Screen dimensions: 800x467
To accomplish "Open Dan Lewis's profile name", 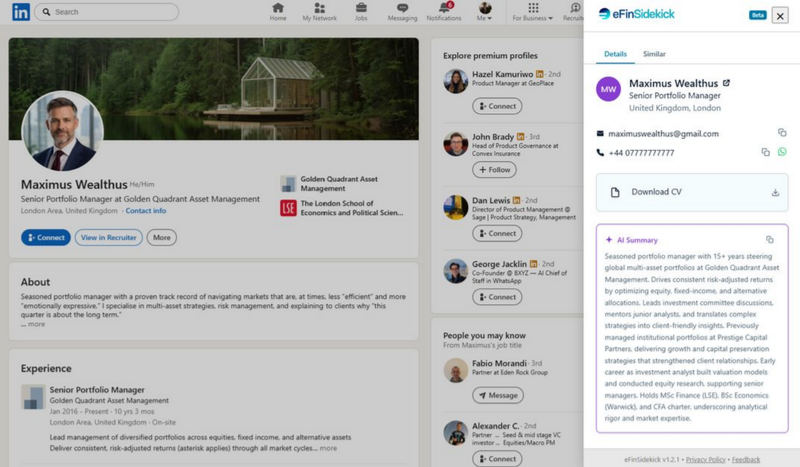I will pos(491,201).
